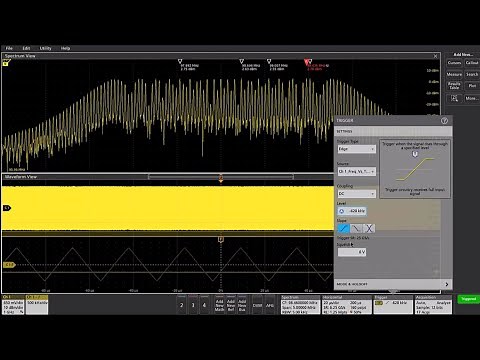The height and width of the screenshot is (360, 480).
Task: Click the More... button
Action: pyautogui.click(x=472, y=98)
